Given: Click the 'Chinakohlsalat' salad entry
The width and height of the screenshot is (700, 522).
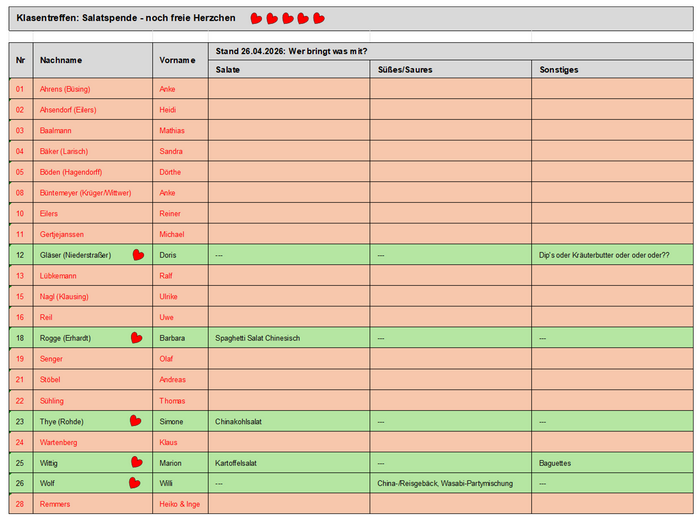Looking at the screenshot, I should (x=238, y=422).
